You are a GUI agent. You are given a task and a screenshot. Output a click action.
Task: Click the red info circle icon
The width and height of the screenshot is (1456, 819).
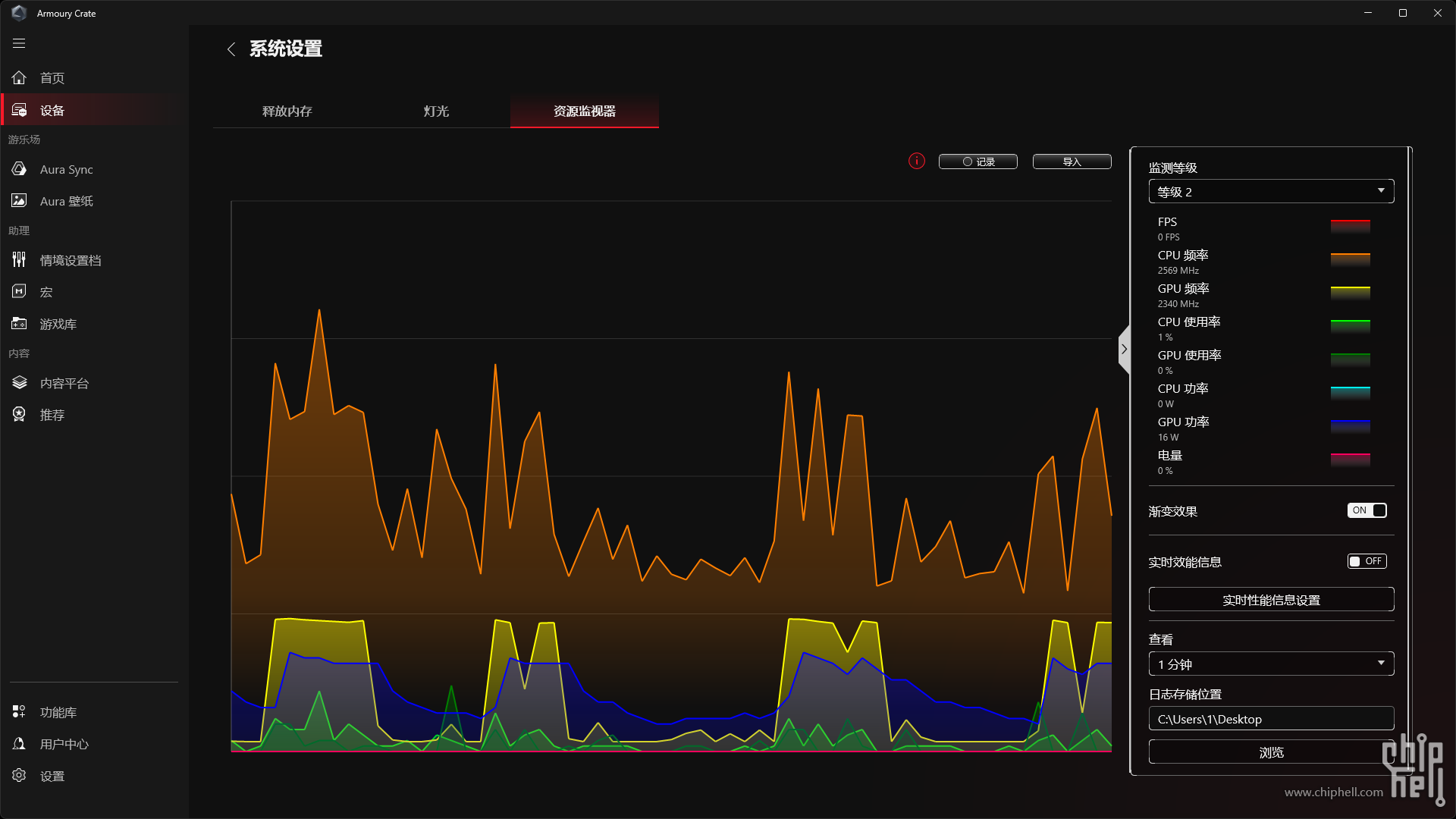pyautogui.click(x=916, y=162)
